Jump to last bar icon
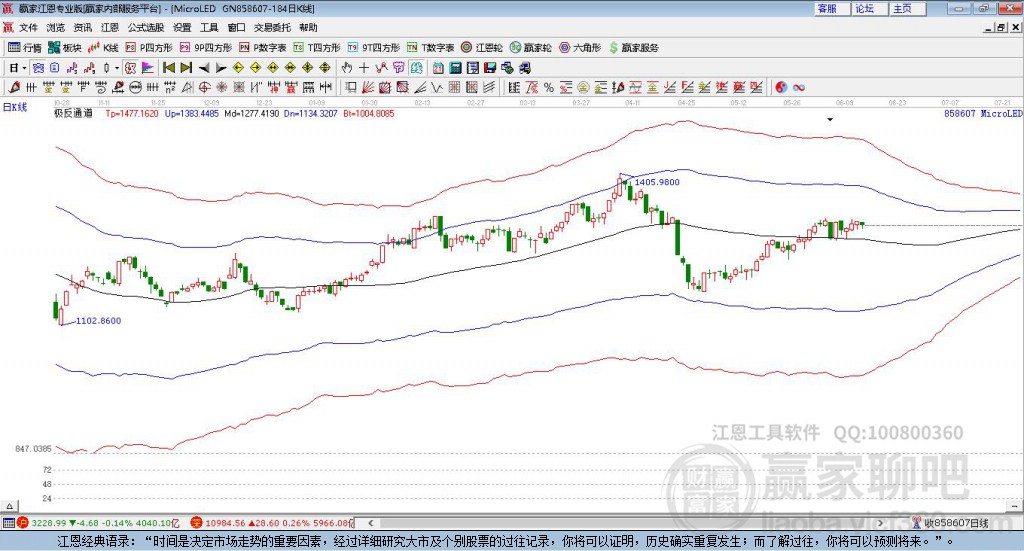 coord(186,68)
